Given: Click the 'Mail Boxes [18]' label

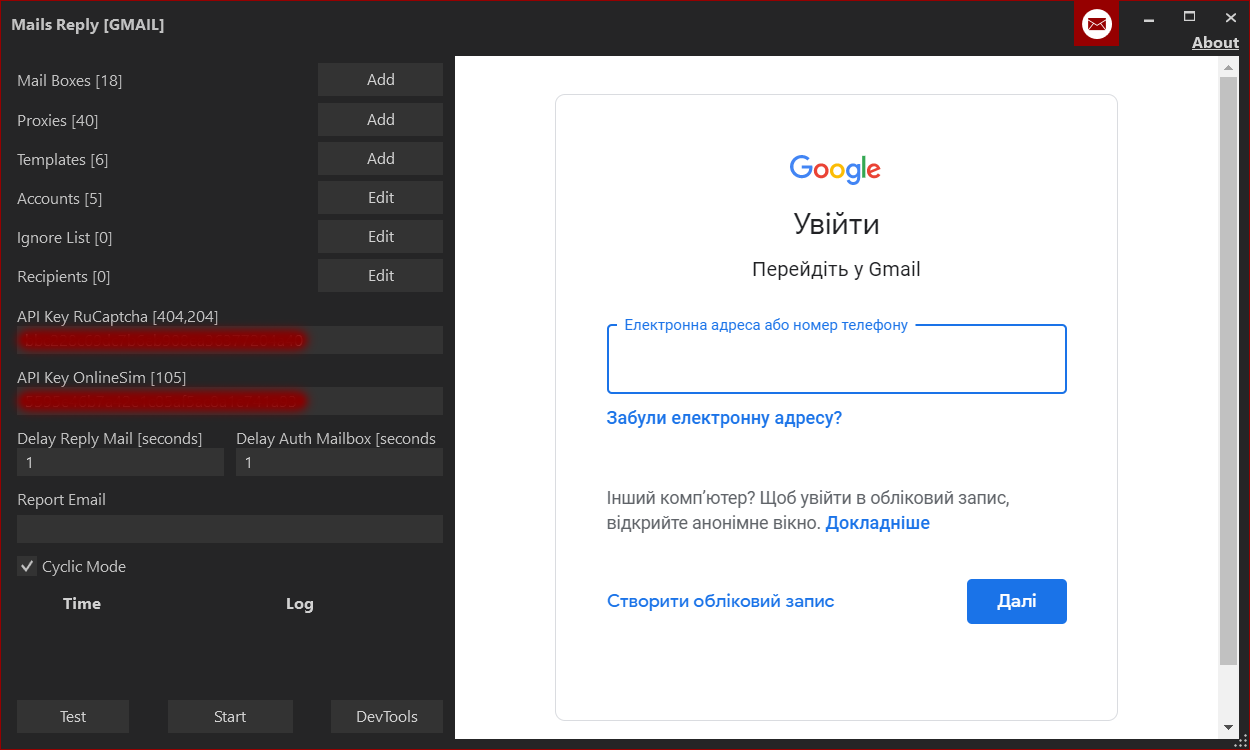Looking at the screenshot, I should 70,80.
